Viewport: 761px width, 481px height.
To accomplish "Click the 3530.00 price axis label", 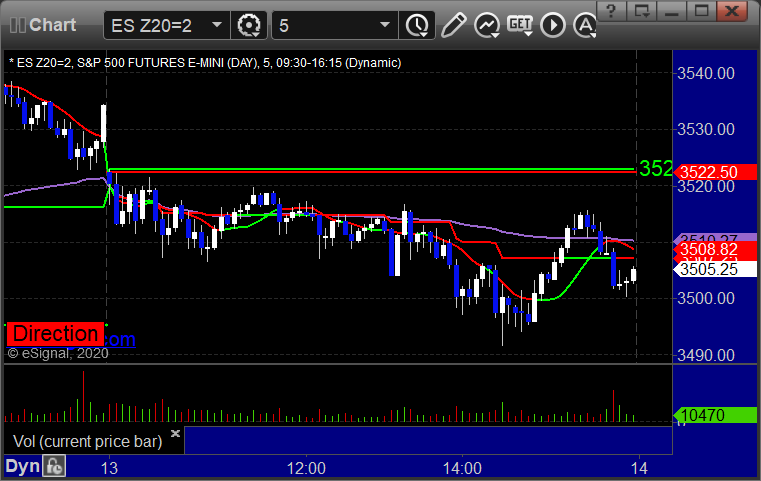I will (x=706, y=130).
